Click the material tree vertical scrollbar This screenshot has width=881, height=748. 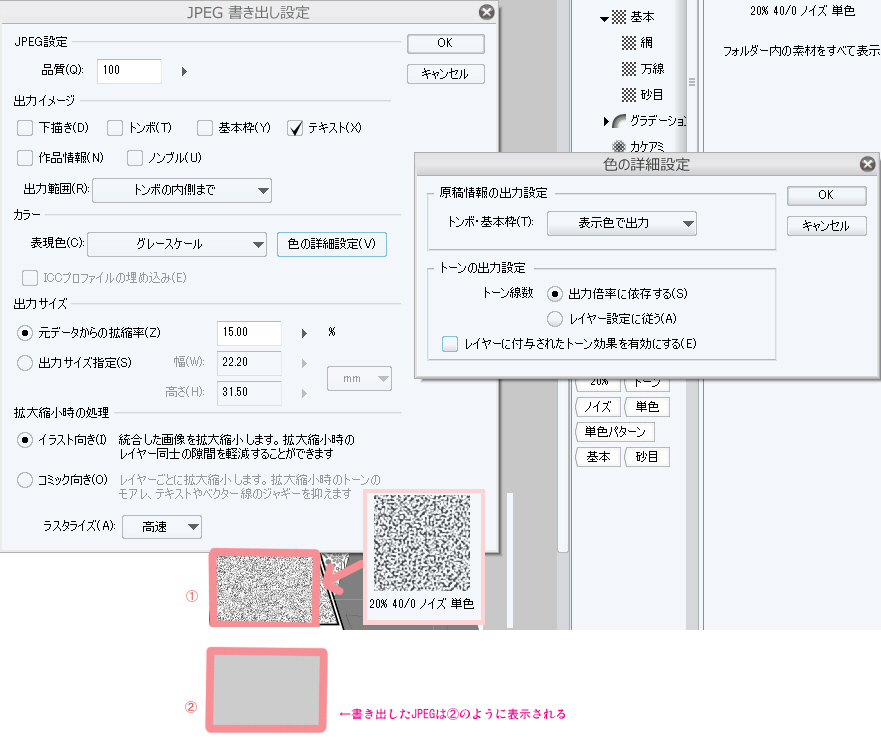[x=692, y=82]
